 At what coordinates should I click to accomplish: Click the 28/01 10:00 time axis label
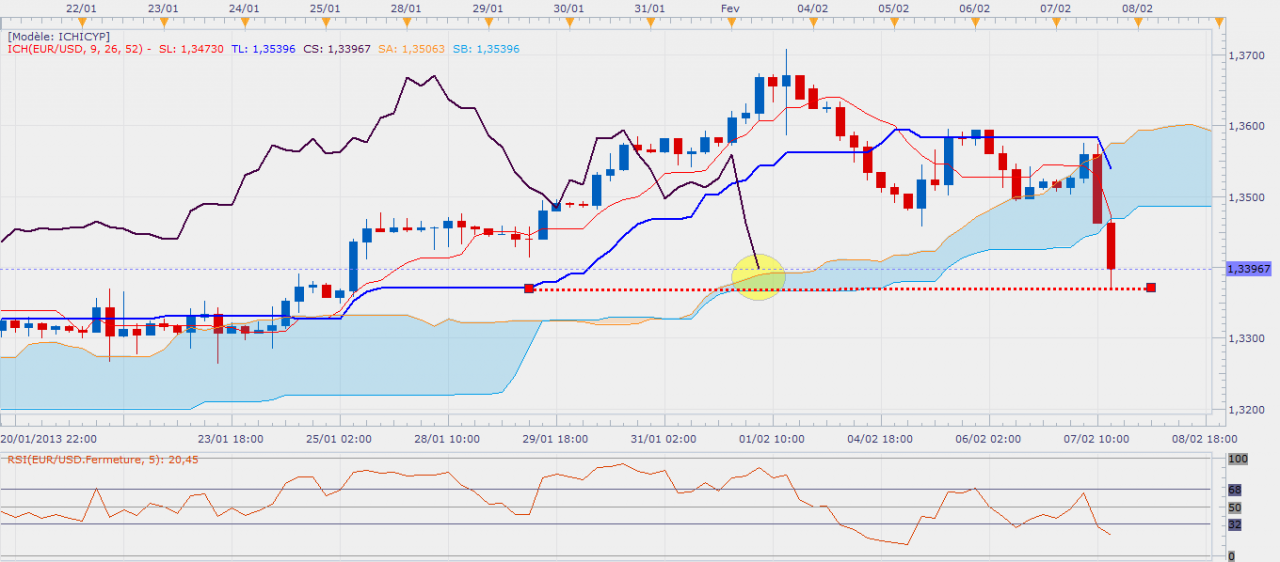coord(447,438)
